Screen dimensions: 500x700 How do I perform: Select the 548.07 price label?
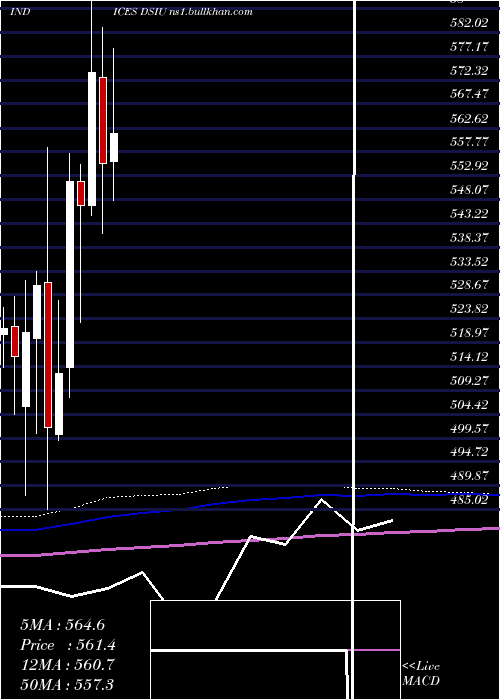pos(468,190)
